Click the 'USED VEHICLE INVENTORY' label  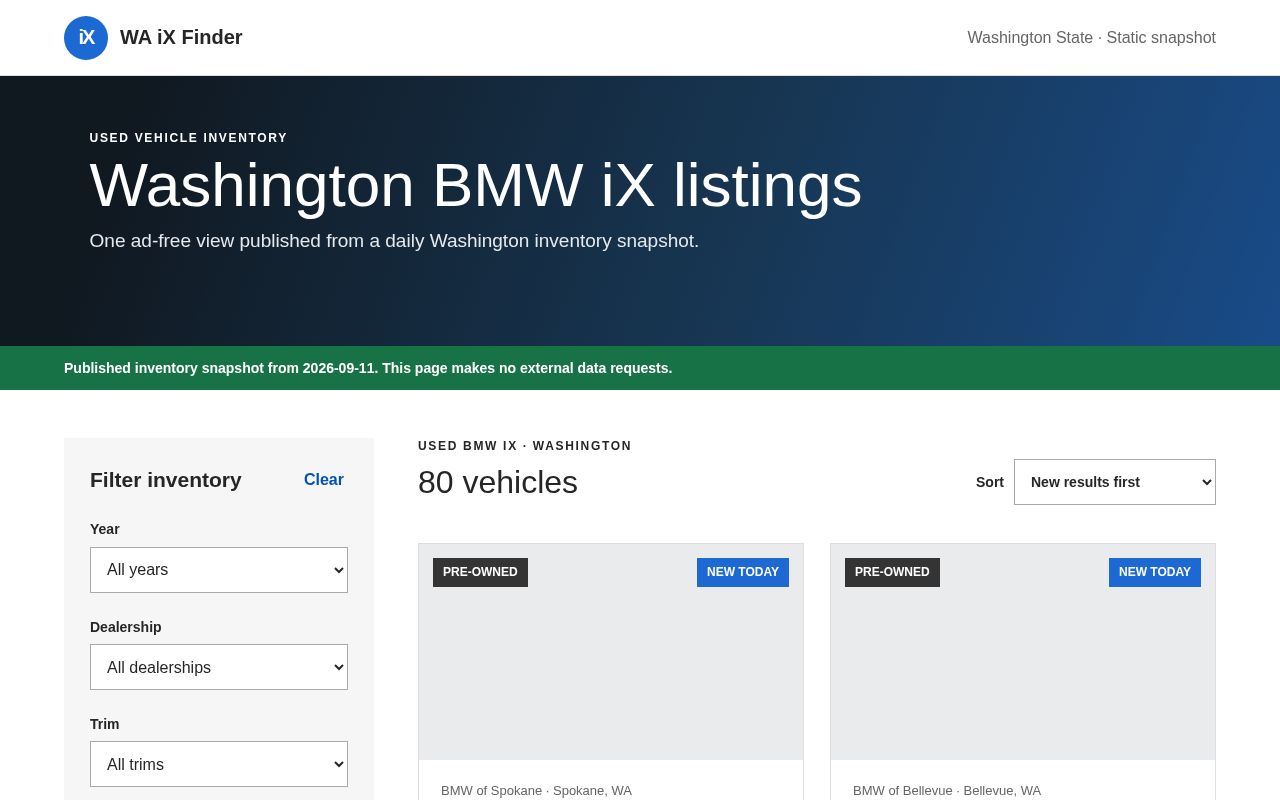tap(189, 138)
